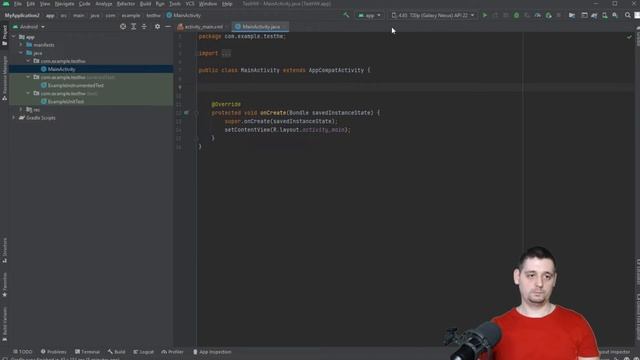Open the Device Manager toolbar icon

click(x=604, y=16)
